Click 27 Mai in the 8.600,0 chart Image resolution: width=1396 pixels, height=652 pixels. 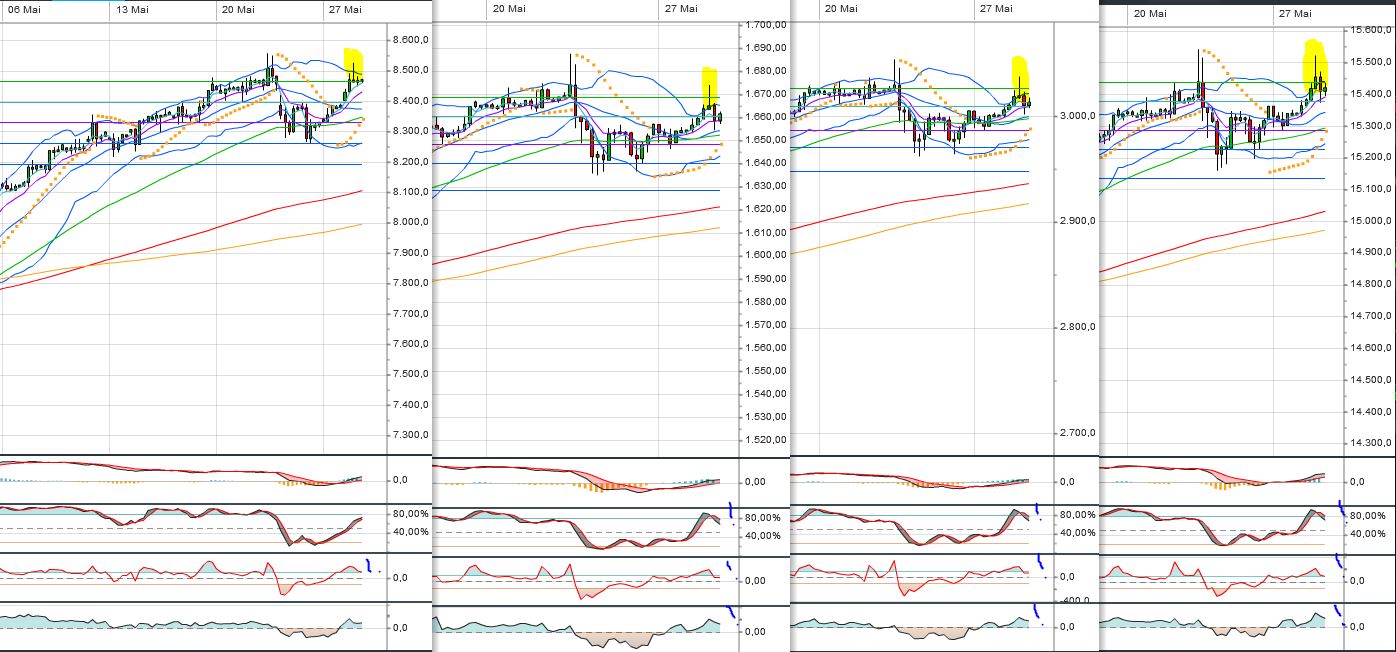(344, 9)
